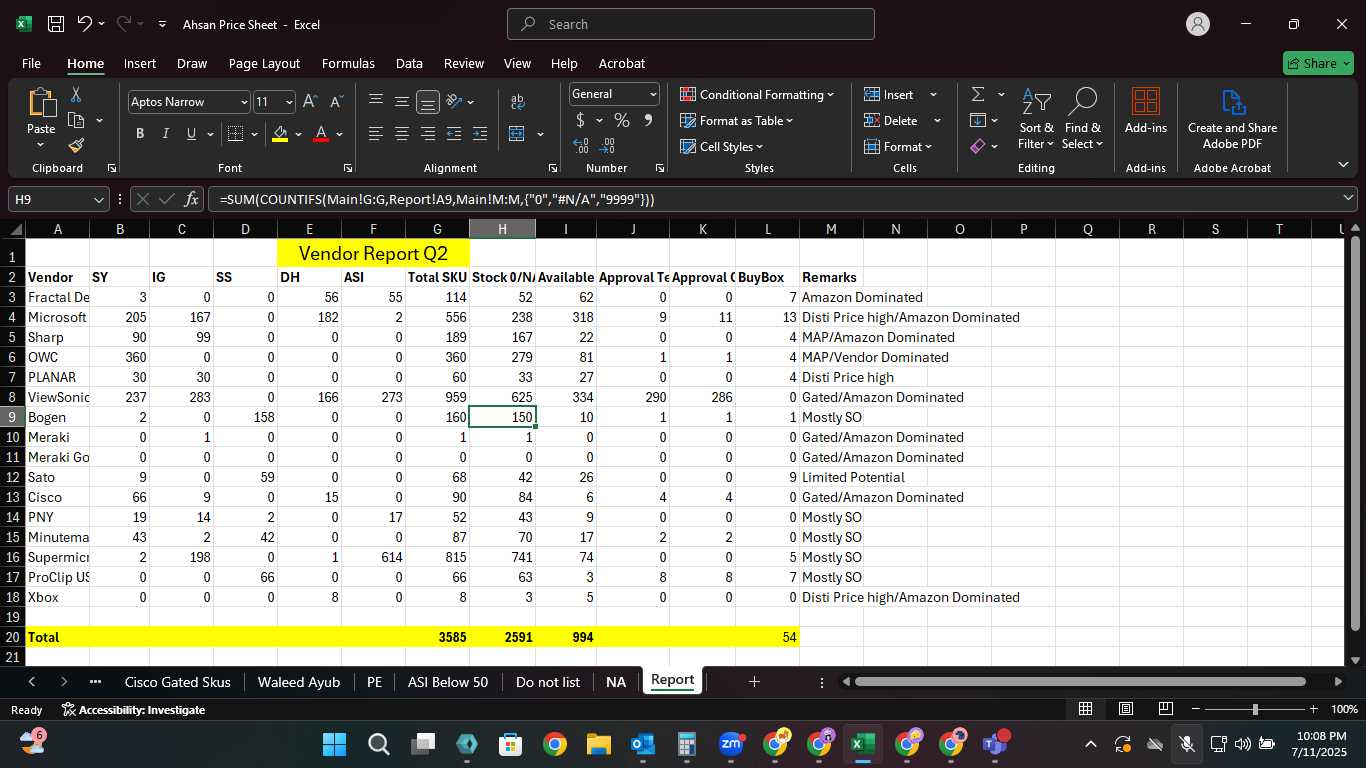Increase font size with the large A icon
The width and height of the screenshot is (1366, 768).
310,102
